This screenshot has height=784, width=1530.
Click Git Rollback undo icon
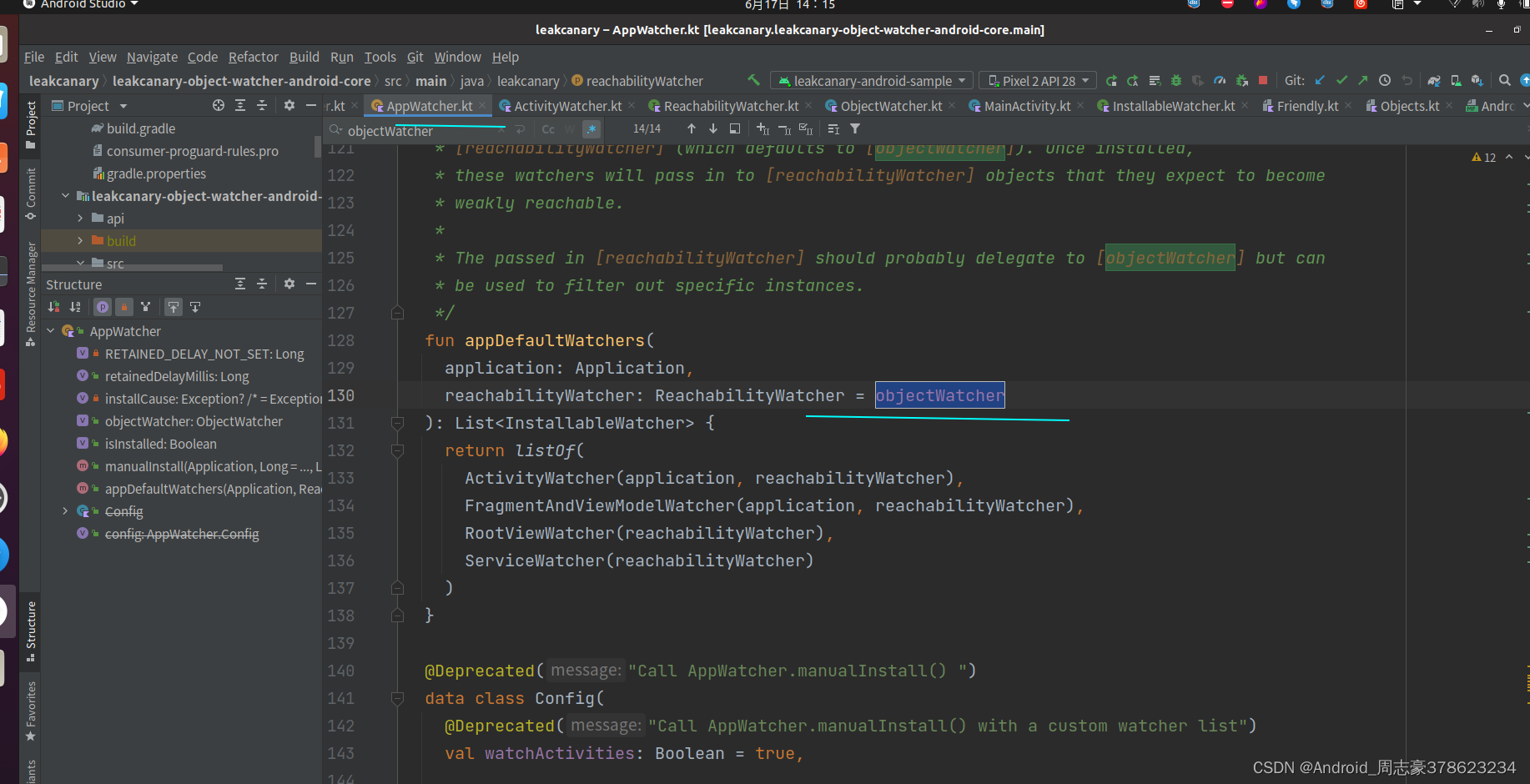pos(1407,81)
